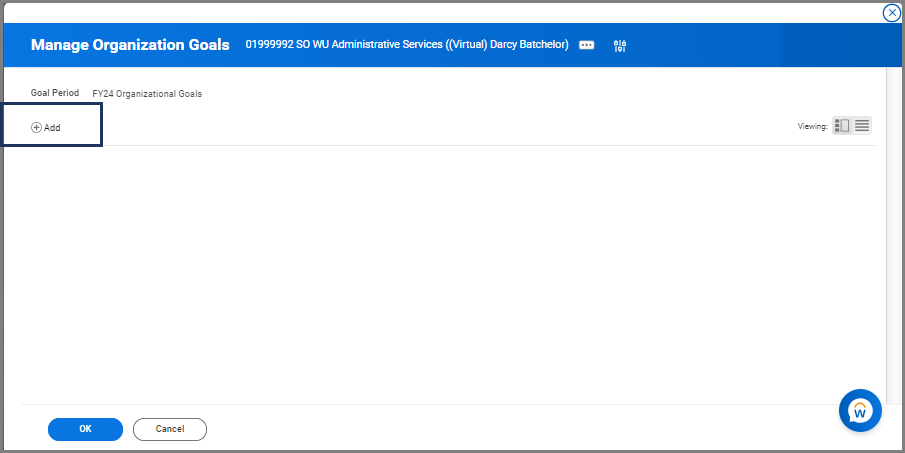Click the Goal Period field label
This screenshot has height=453, width=905.
pyautogui.click(x=54, y=93)
